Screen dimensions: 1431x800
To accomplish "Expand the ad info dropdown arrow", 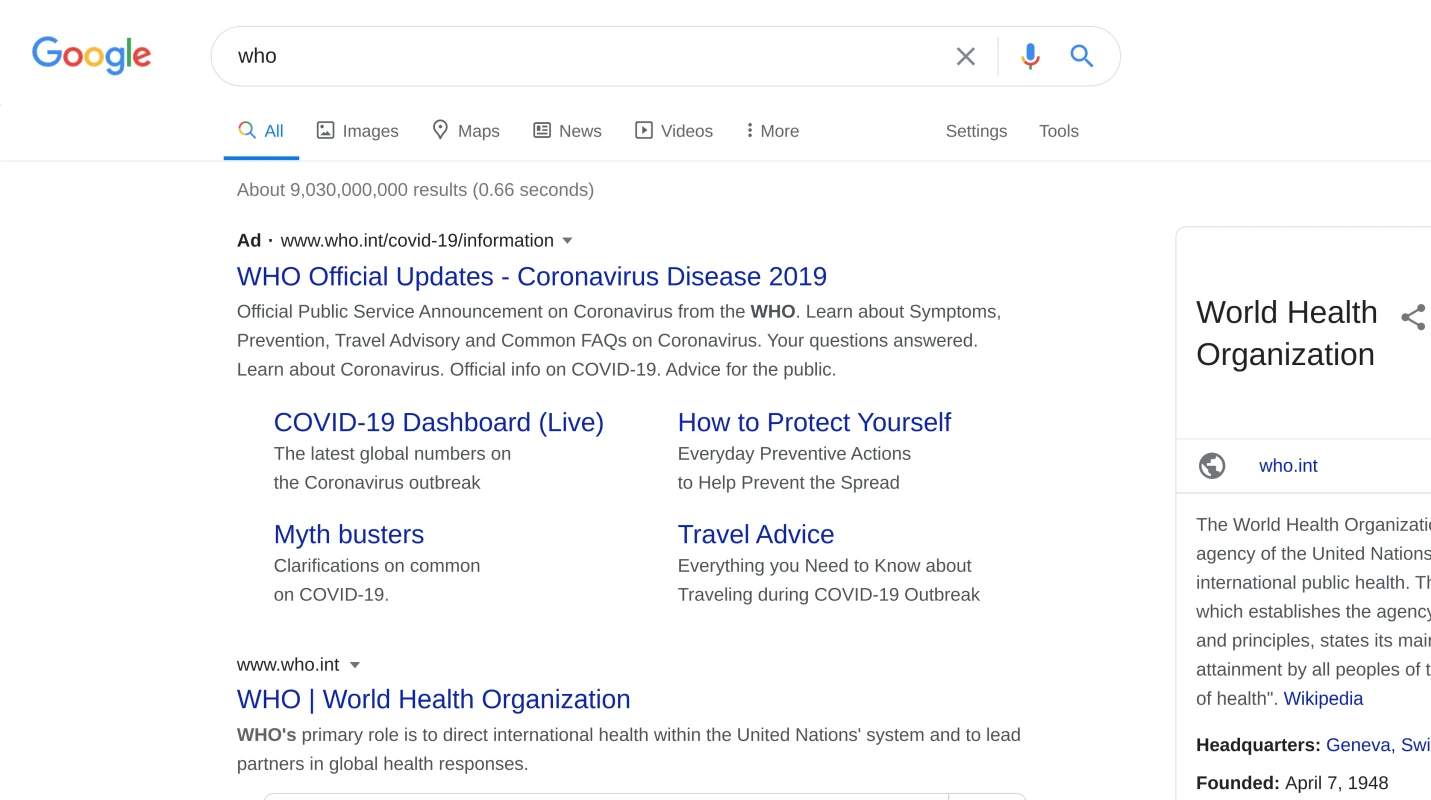I will (567, 240).
